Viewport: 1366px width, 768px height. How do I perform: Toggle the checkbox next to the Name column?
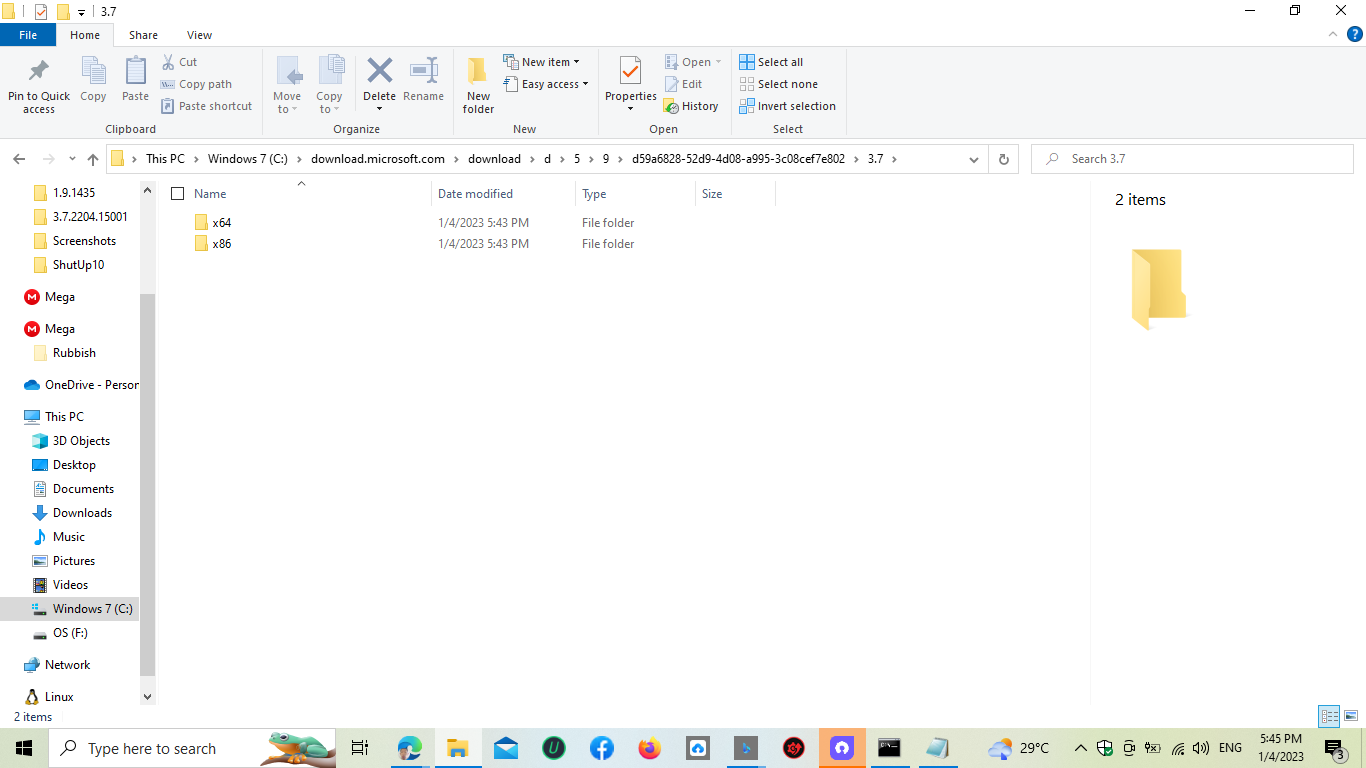click(177, 193)
